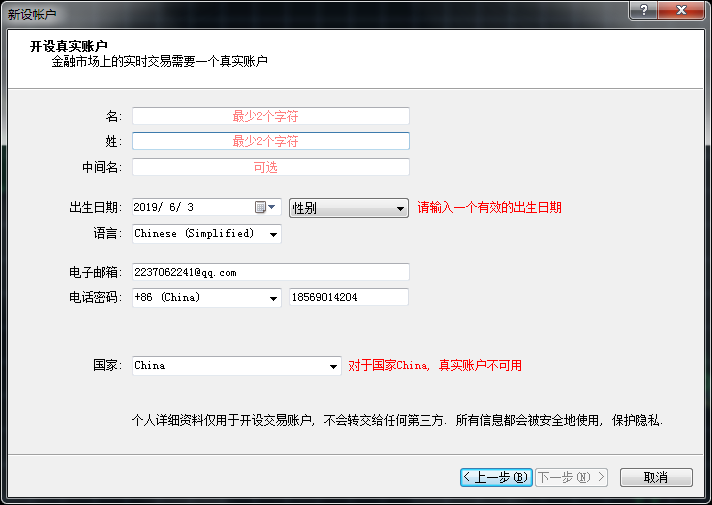This screenshot has width=712, height=505.
Task: Click the 上一步 (B) back button
Action: coord(496,477)
